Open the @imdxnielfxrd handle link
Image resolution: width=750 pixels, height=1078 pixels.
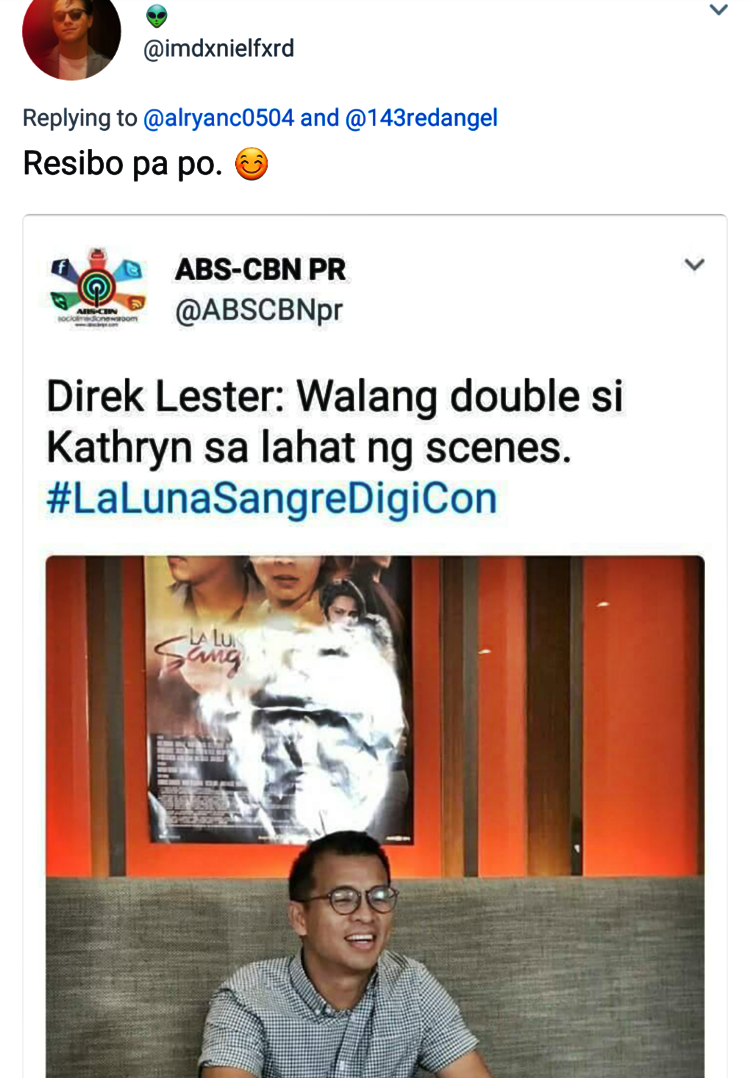coord(219,49)
